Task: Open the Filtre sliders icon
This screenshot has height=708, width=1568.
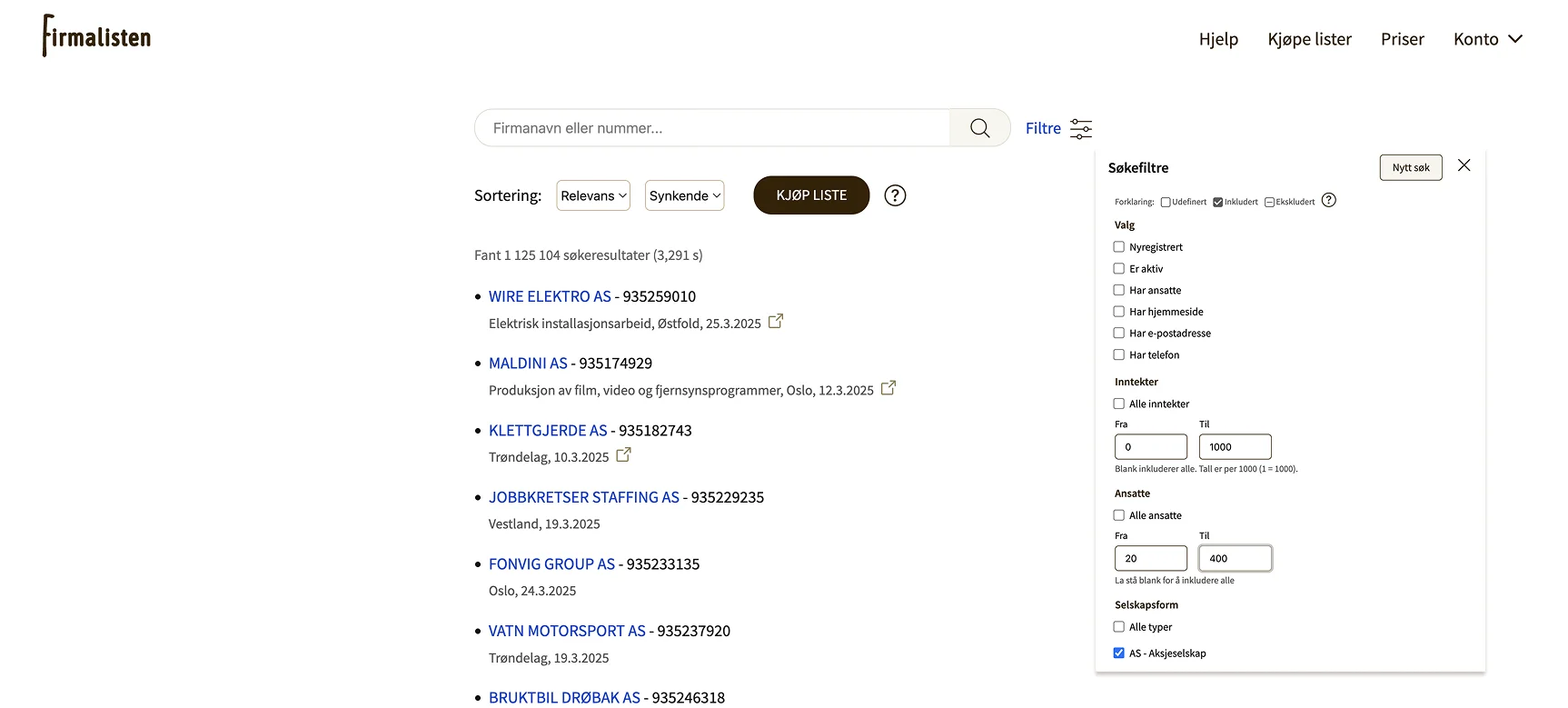Action: click(1080, 128)
